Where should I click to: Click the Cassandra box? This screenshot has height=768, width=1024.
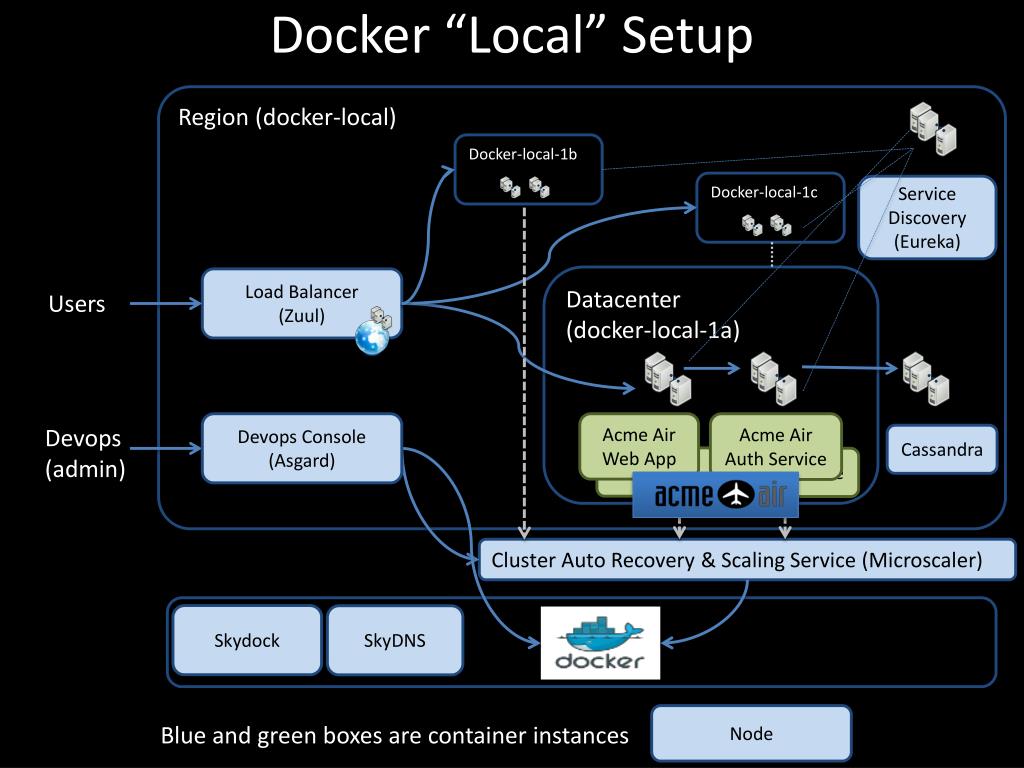tap(942, 449)
